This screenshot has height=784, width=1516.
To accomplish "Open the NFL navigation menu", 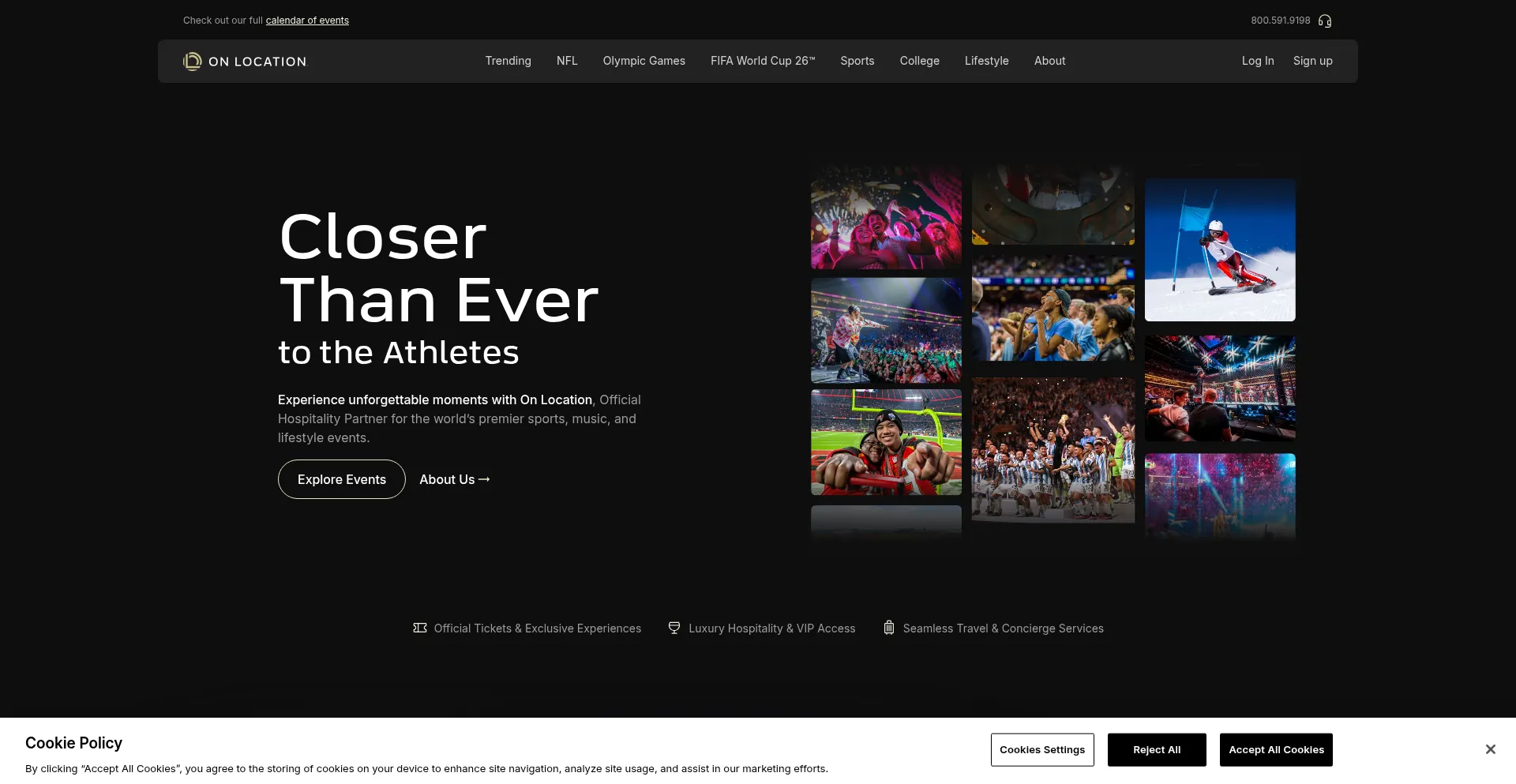I will click(x=567, y=61).
